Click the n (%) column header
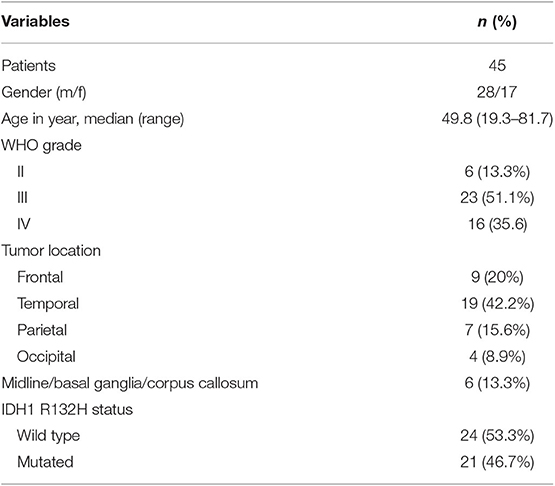 [x=497, y=22]
